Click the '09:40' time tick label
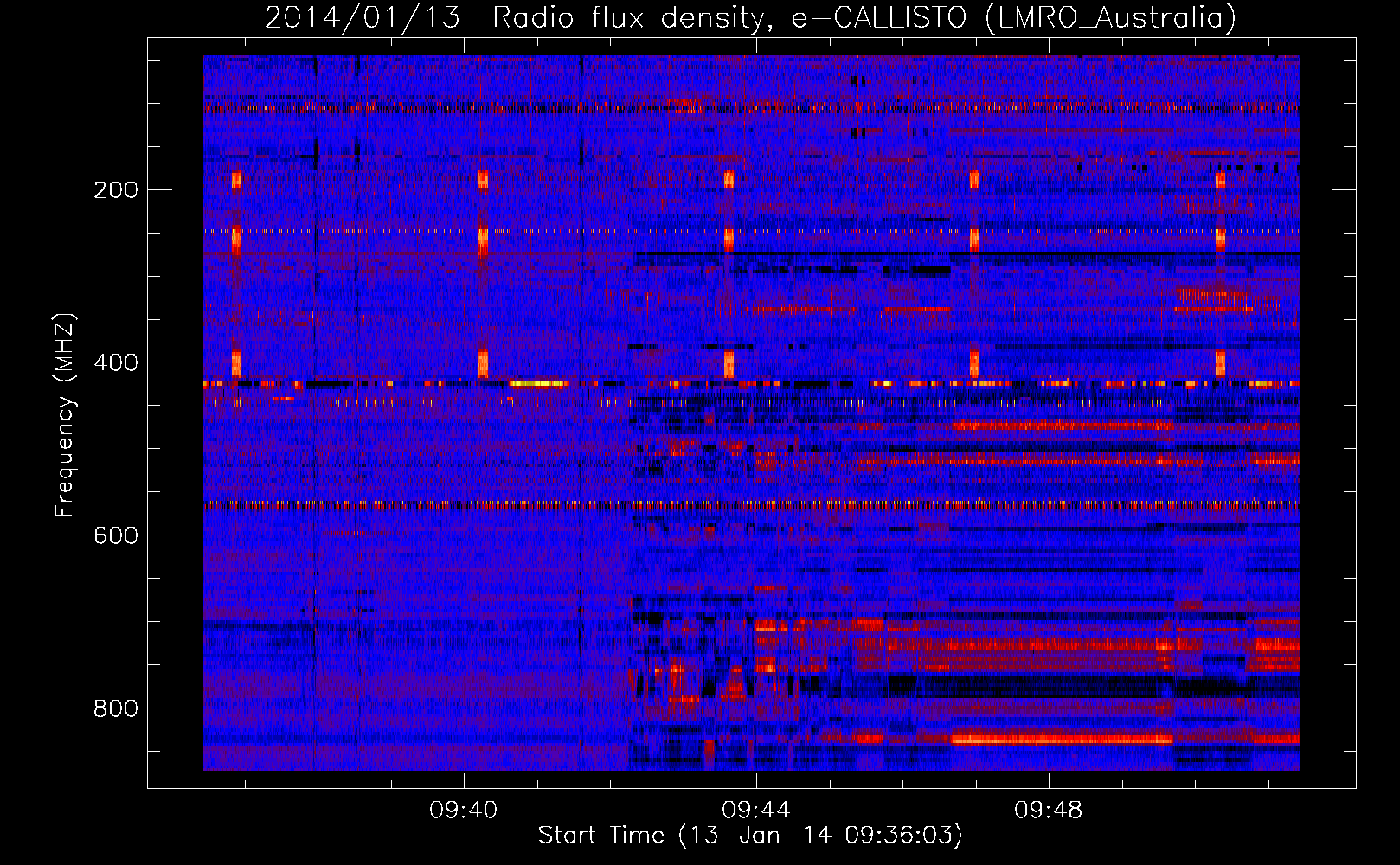Image resolution: width=1400 pixels, height=865 pixels. [x=464, y=810]
